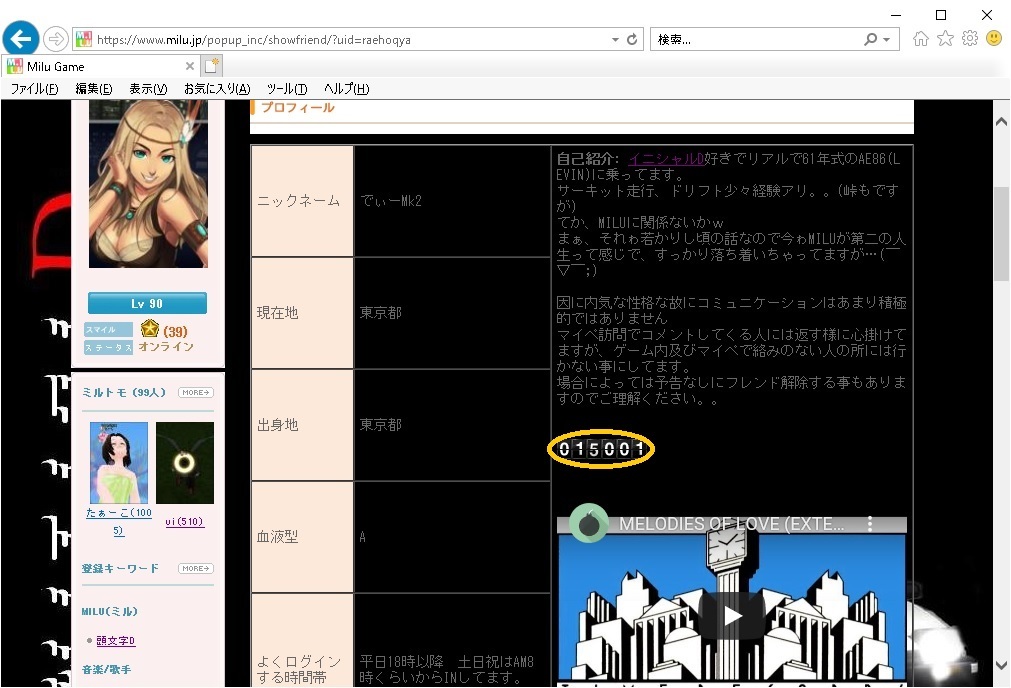Open video more options menu
The image size is (1011, 688).
[x=870, y=524]
